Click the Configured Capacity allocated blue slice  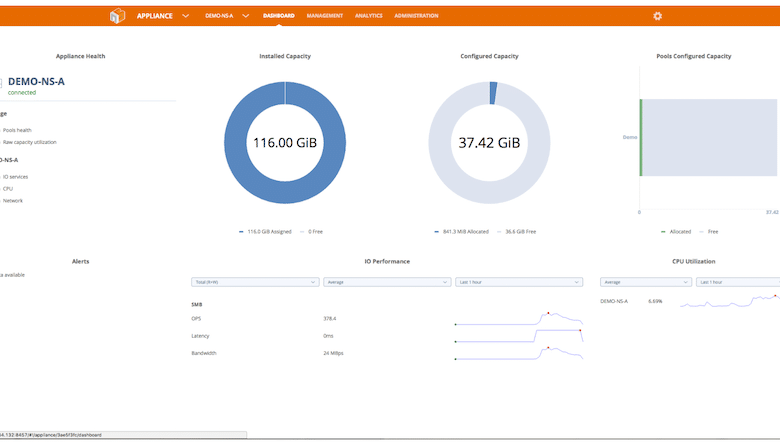pos(493,93)
